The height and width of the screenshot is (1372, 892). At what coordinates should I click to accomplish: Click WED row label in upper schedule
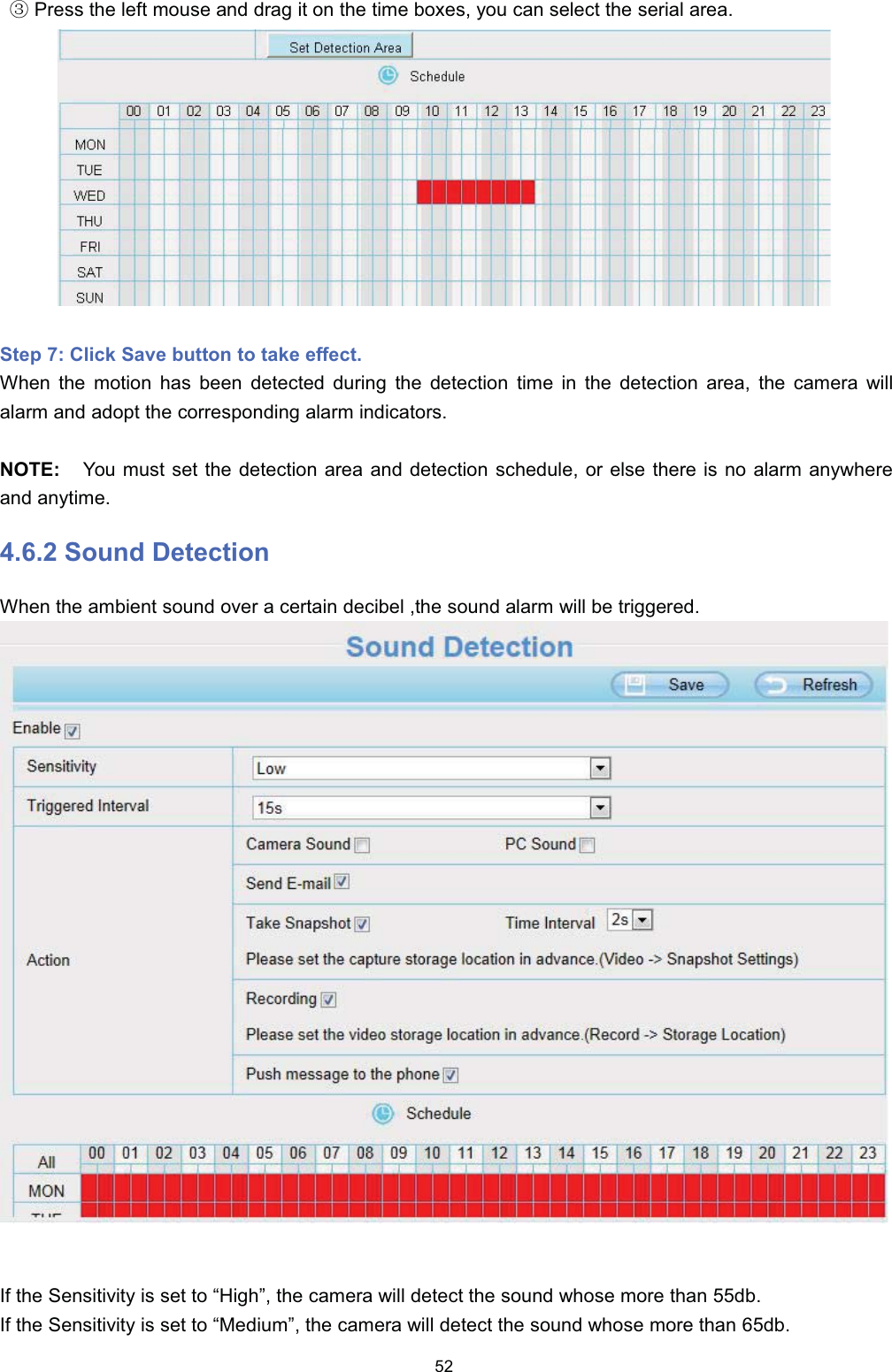89,195
